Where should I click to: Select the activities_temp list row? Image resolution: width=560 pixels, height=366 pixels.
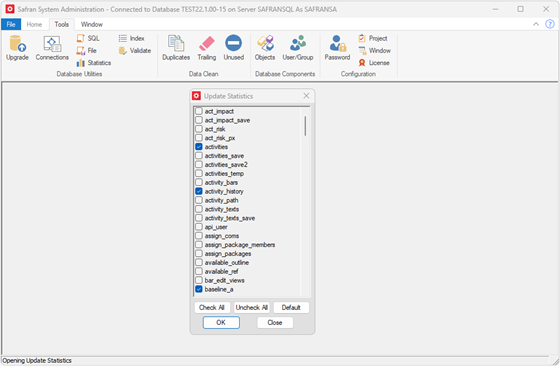(x=248, y=174)
